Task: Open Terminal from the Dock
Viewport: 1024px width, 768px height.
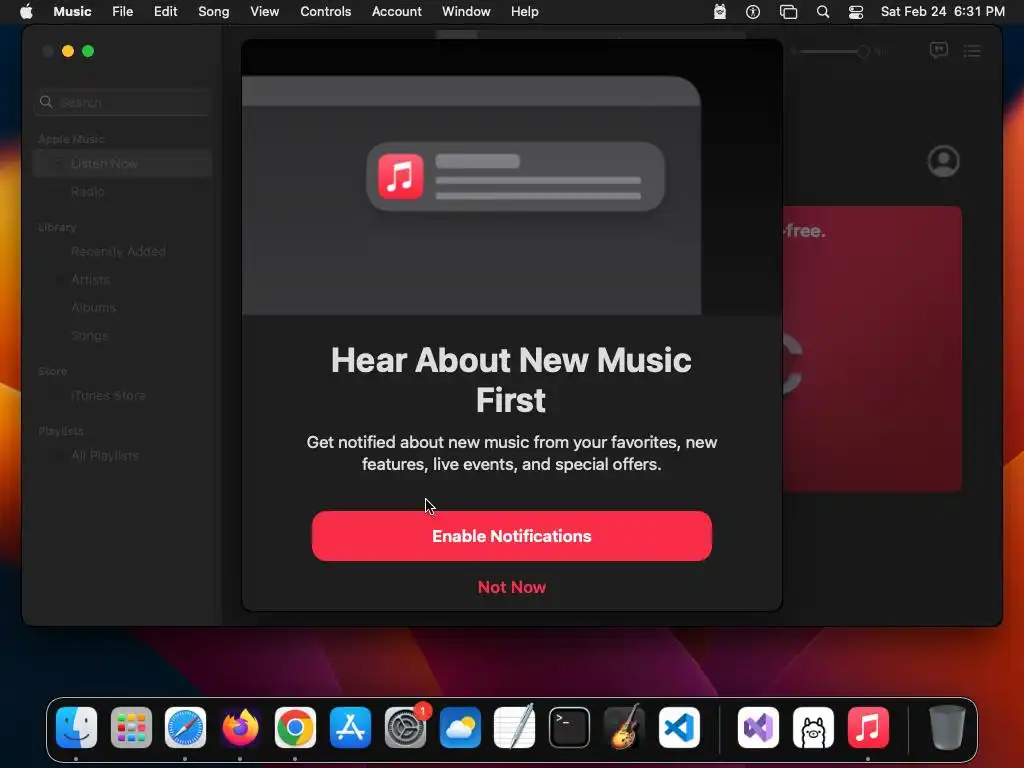Action: (569, 728)
